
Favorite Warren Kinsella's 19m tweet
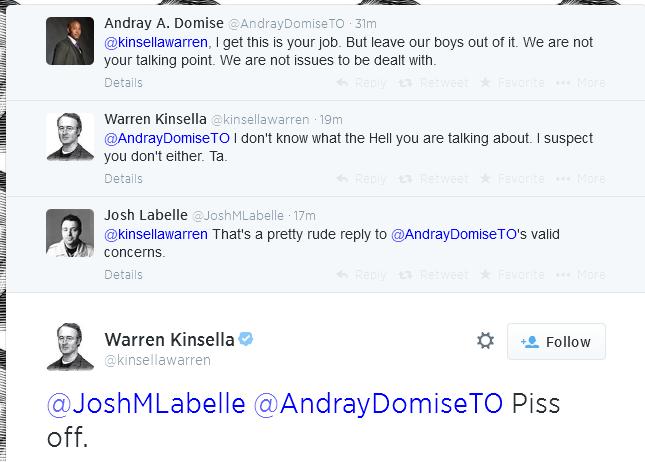point(515,179)
